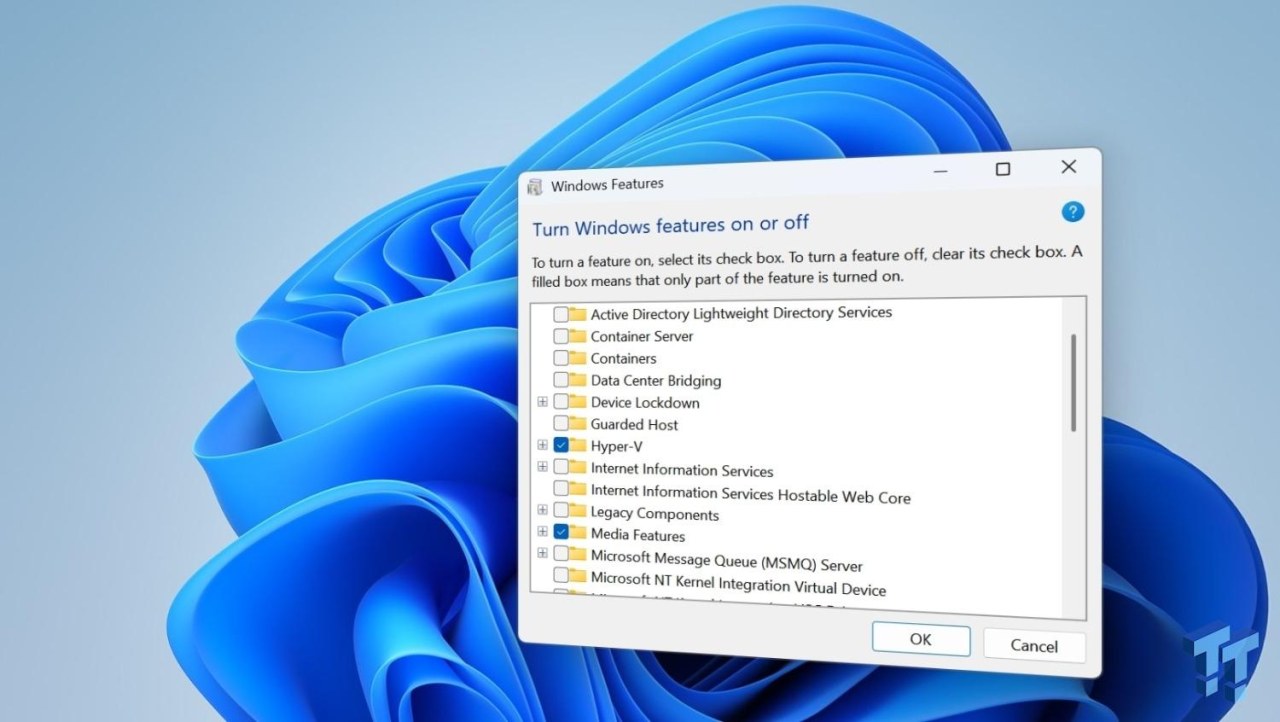The image size is (1280, 722).
Task: Expand the Device Lockdown tree node
Action: pos(543,402)
